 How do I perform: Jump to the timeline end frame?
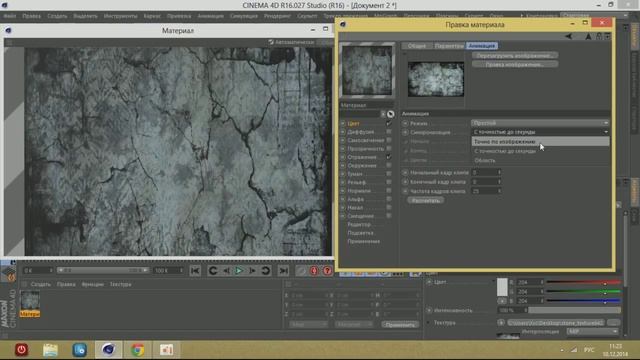click(x=283, y=271)
